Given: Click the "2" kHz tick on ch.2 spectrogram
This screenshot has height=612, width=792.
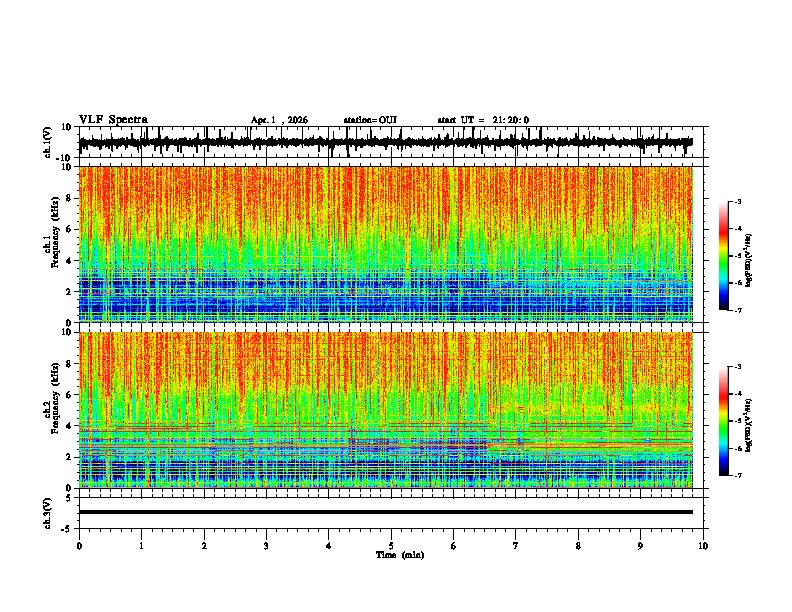Looking at the screenshot, I should 69,457.
